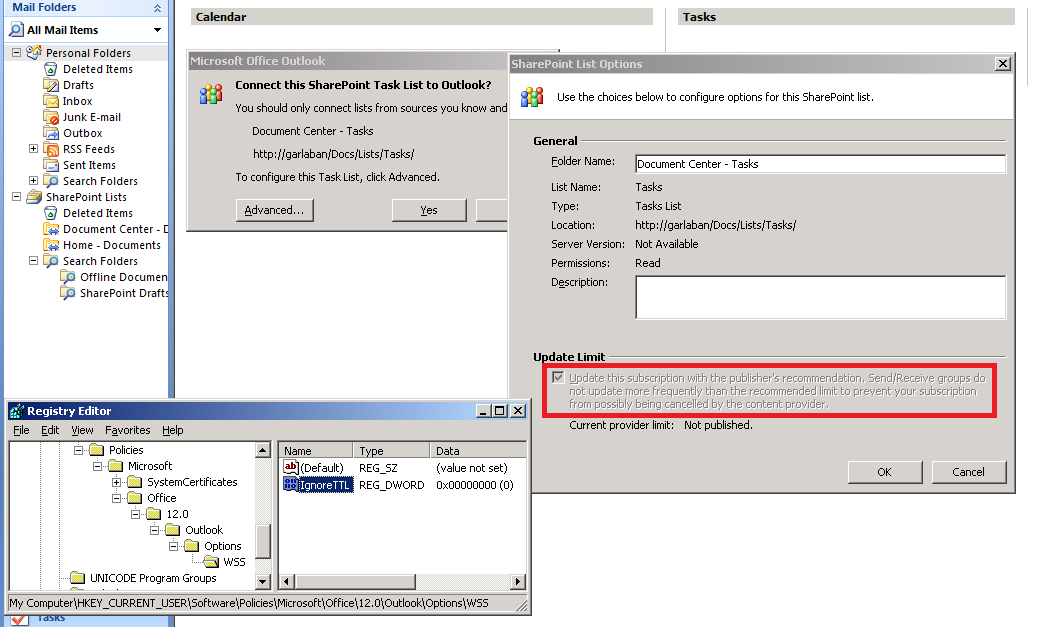
Task: Click the REG_SZ type cell
Action: click(x=378, y=468)
